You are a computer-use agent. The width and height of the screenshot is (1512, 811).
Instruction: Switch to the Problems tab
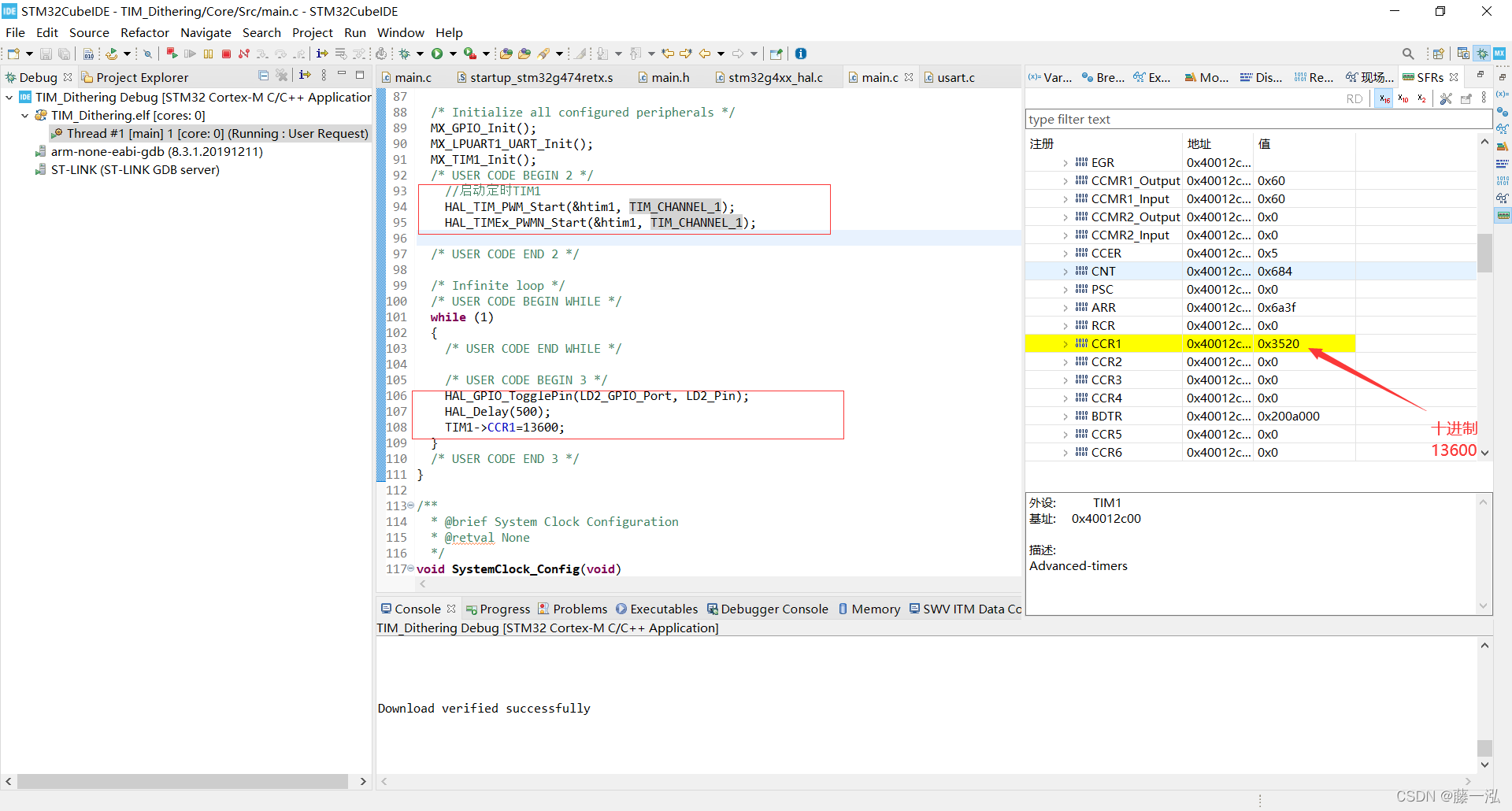[573, 609]
